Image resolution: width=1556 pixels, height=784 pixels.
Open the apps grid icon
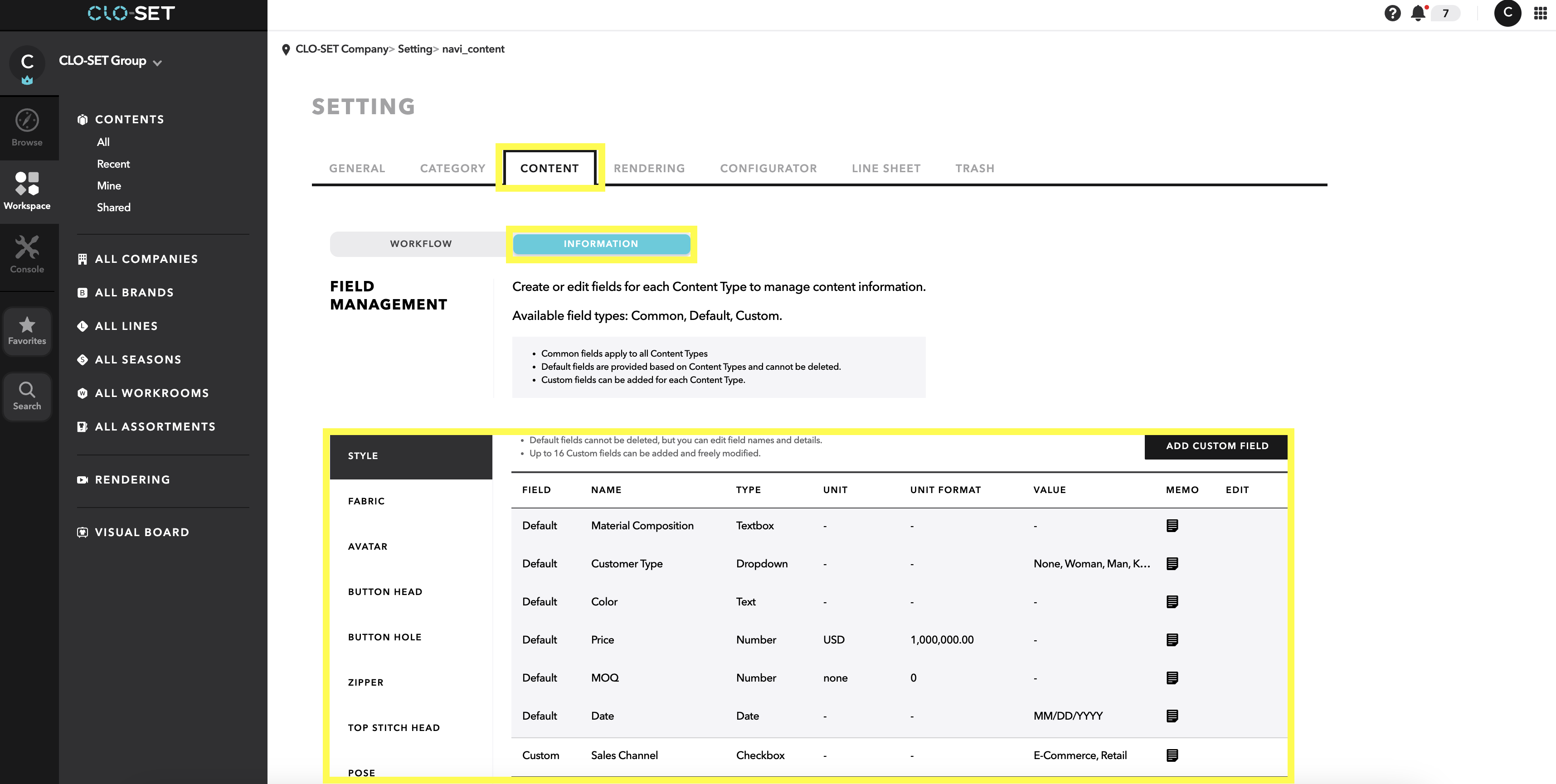pos(1540,13)
